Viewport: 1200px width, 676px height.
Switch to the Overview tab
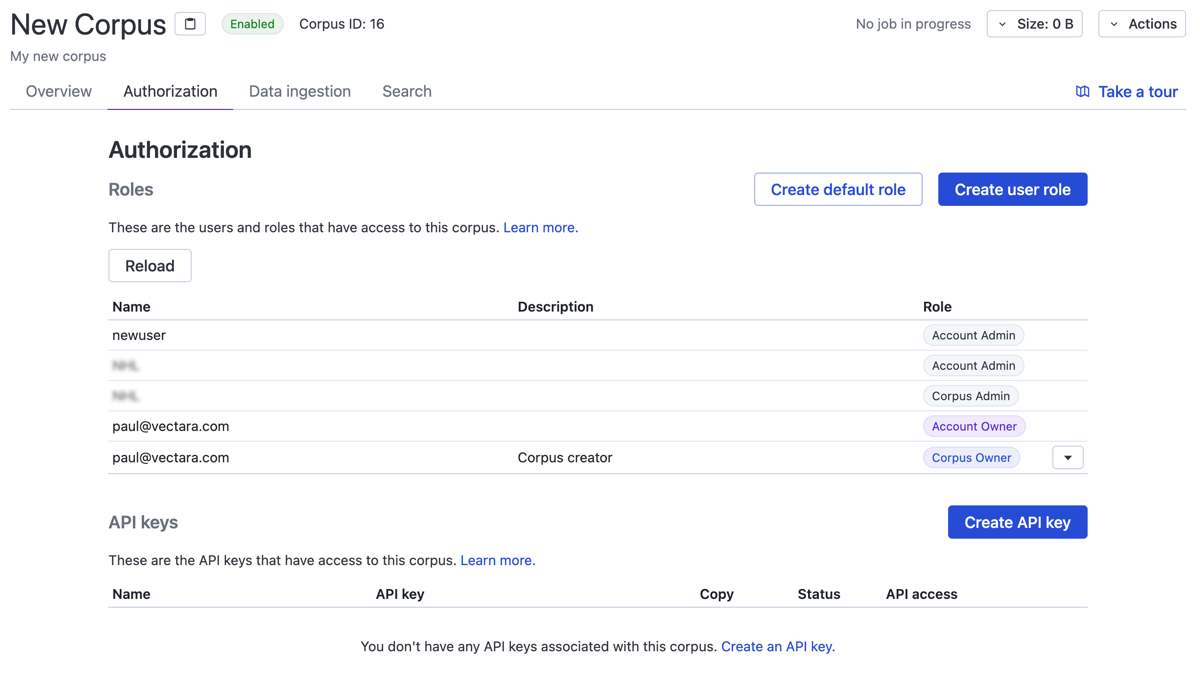(x=59, y=91)
